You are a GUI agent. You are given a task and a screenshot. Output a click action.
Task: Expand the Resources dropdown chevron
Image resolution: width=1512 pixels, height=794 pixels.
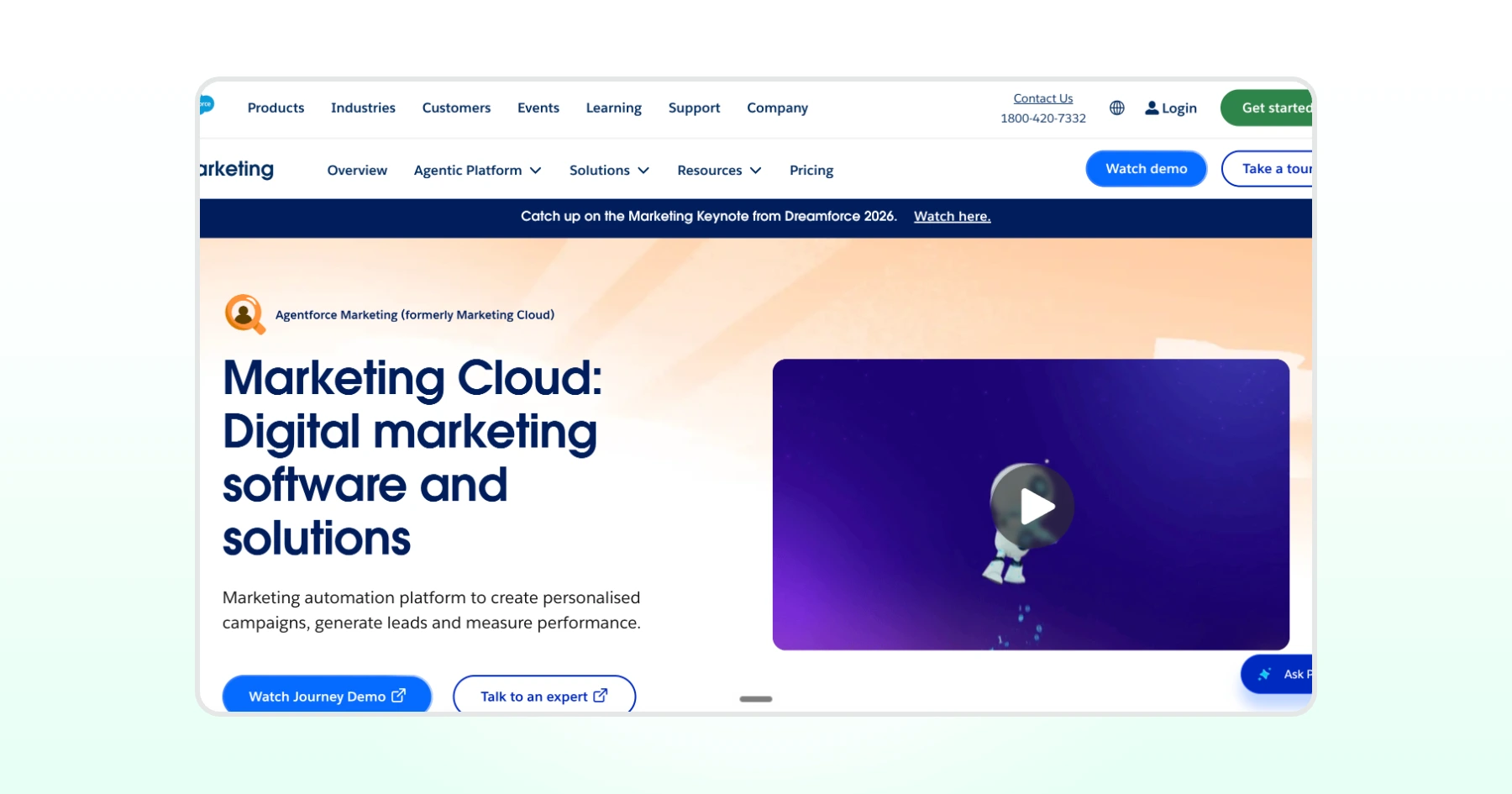[x=756, y=171]
